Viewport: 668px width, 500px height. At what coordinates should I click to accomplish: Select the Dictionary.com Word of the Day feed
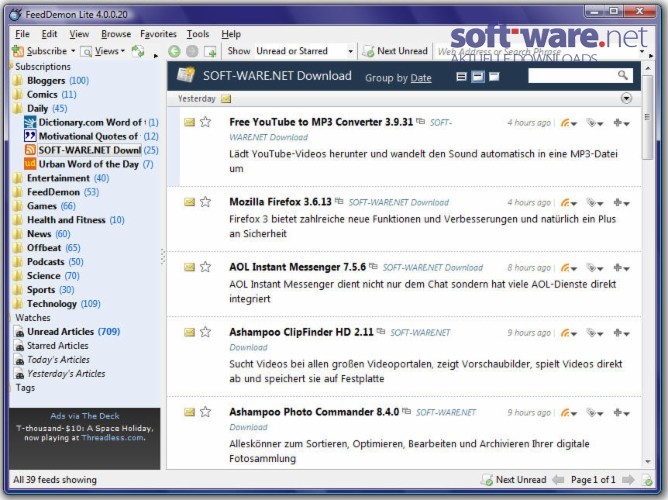(91, 122)
